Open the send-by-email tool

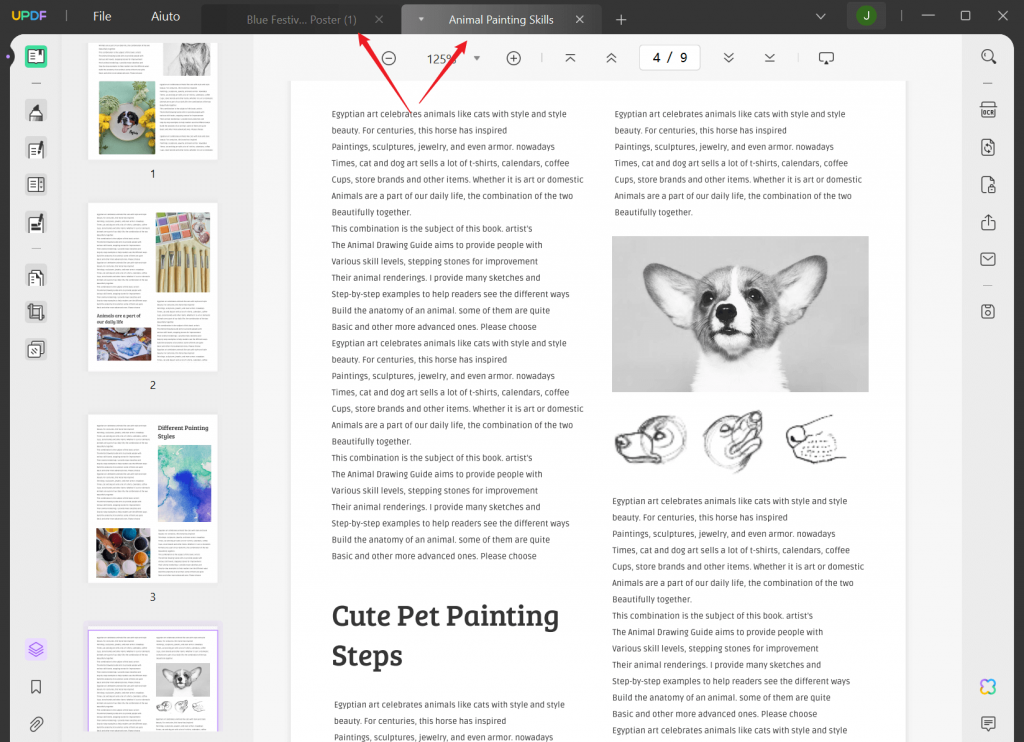pyautogui.click(x=988, y=258)
